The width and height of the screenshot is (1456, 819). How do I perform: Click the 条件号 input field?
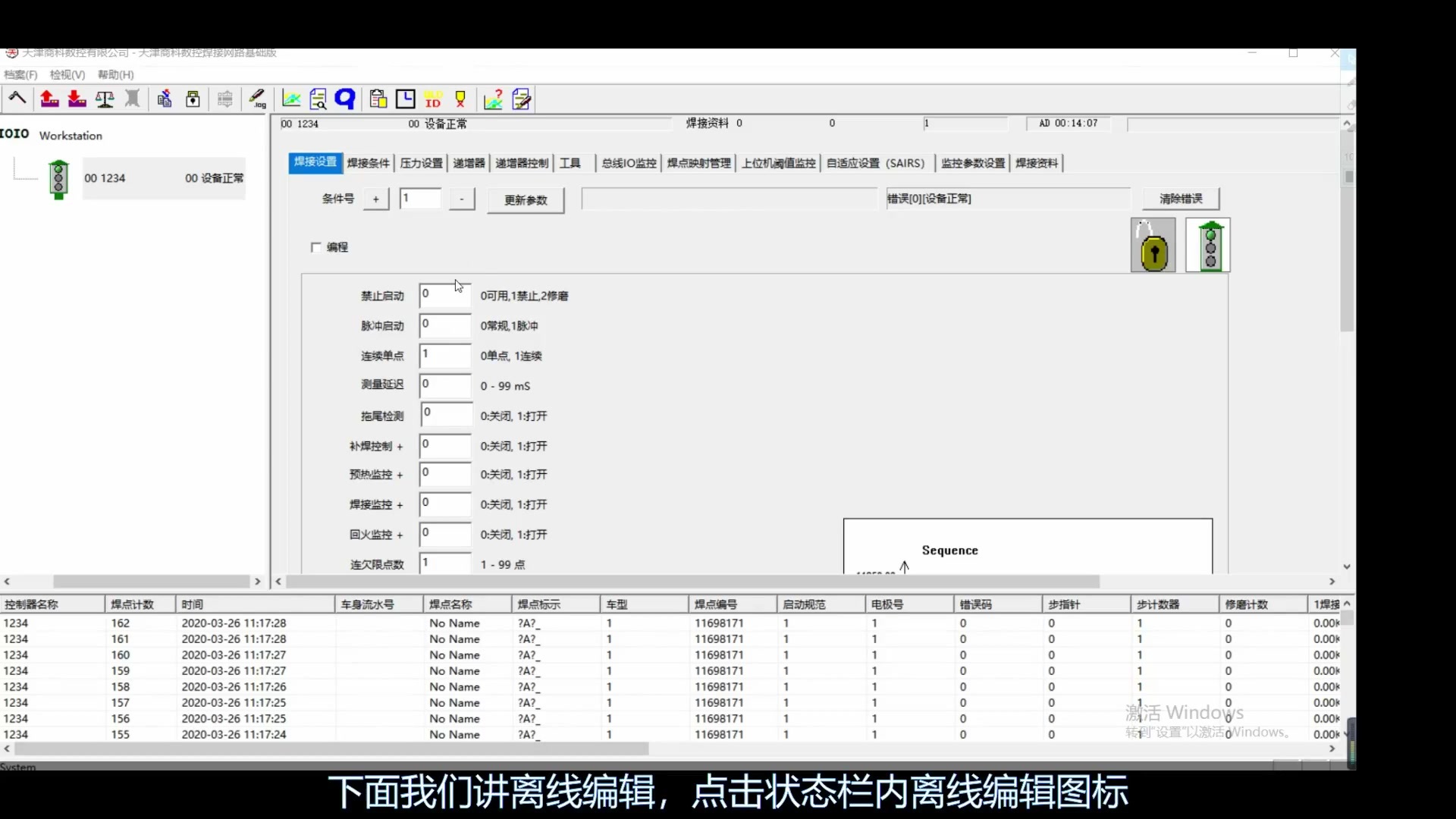(420, 199)
